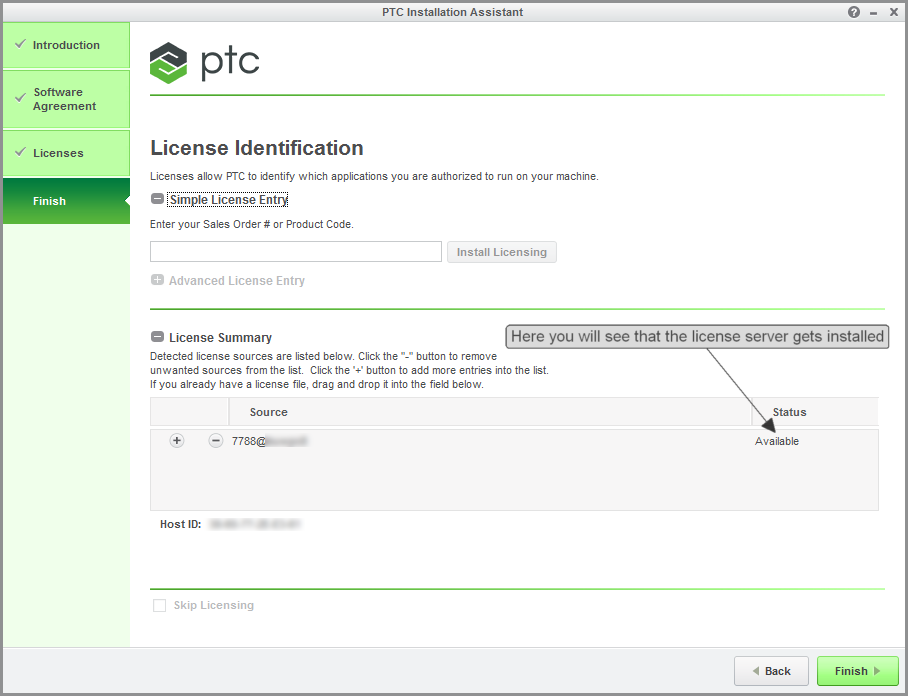
Task: Click the Status column header
Action: (x=815, y=412)
